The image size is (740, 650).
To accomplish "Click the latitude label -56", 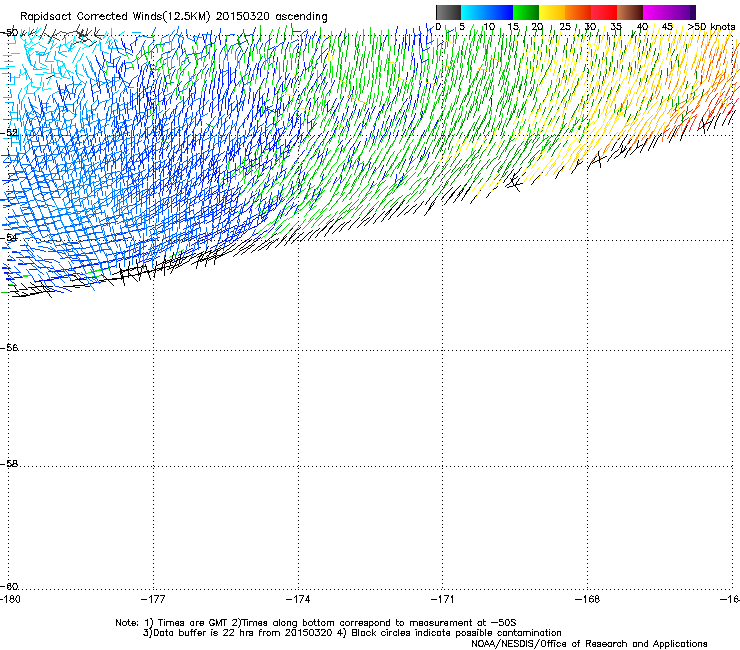I will pyautogui.click(x=9, y=348).
